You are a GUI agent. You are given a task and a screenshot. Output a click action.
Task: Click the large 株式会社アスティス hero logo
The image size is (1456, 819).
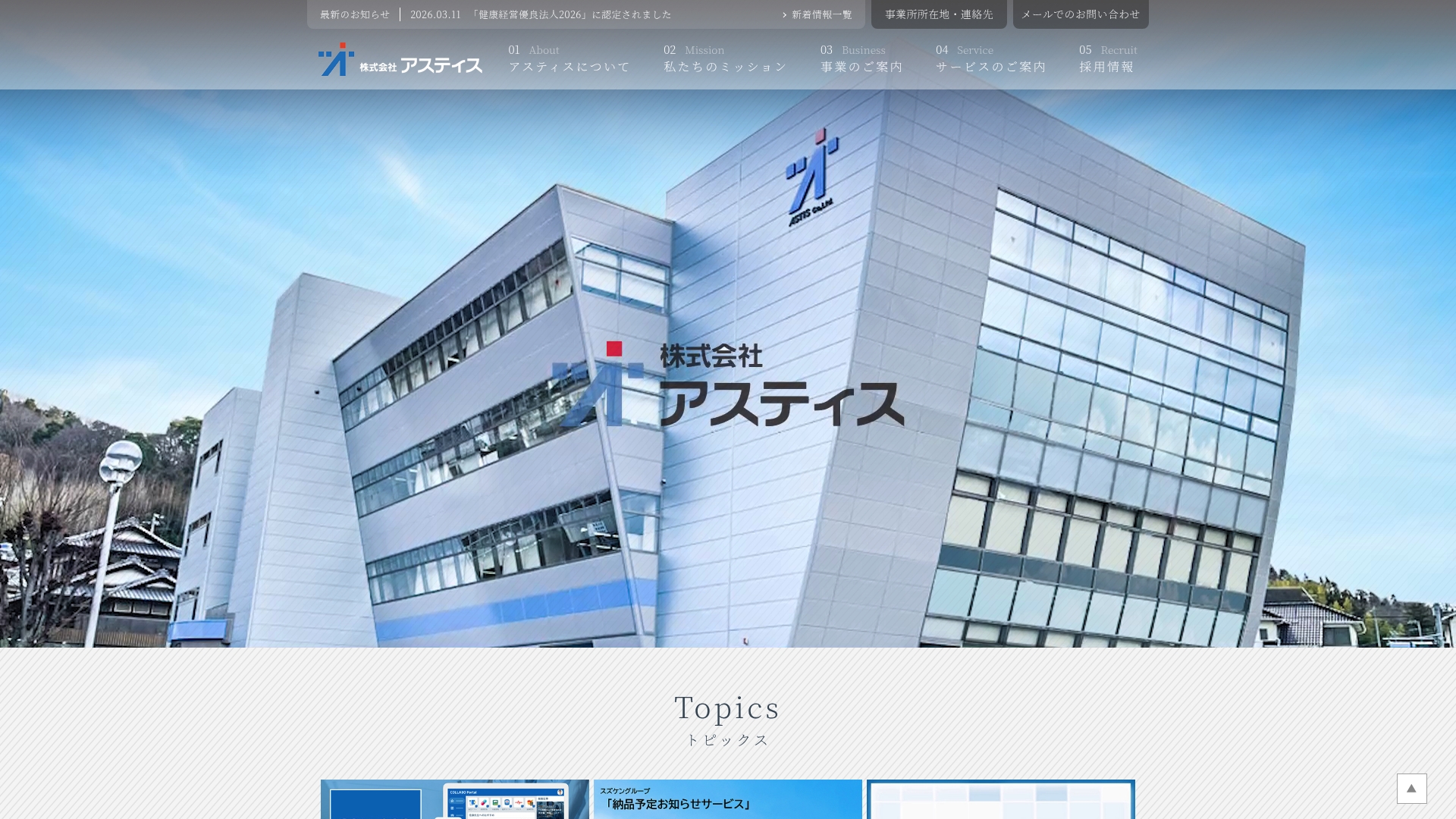click(728, 384)
